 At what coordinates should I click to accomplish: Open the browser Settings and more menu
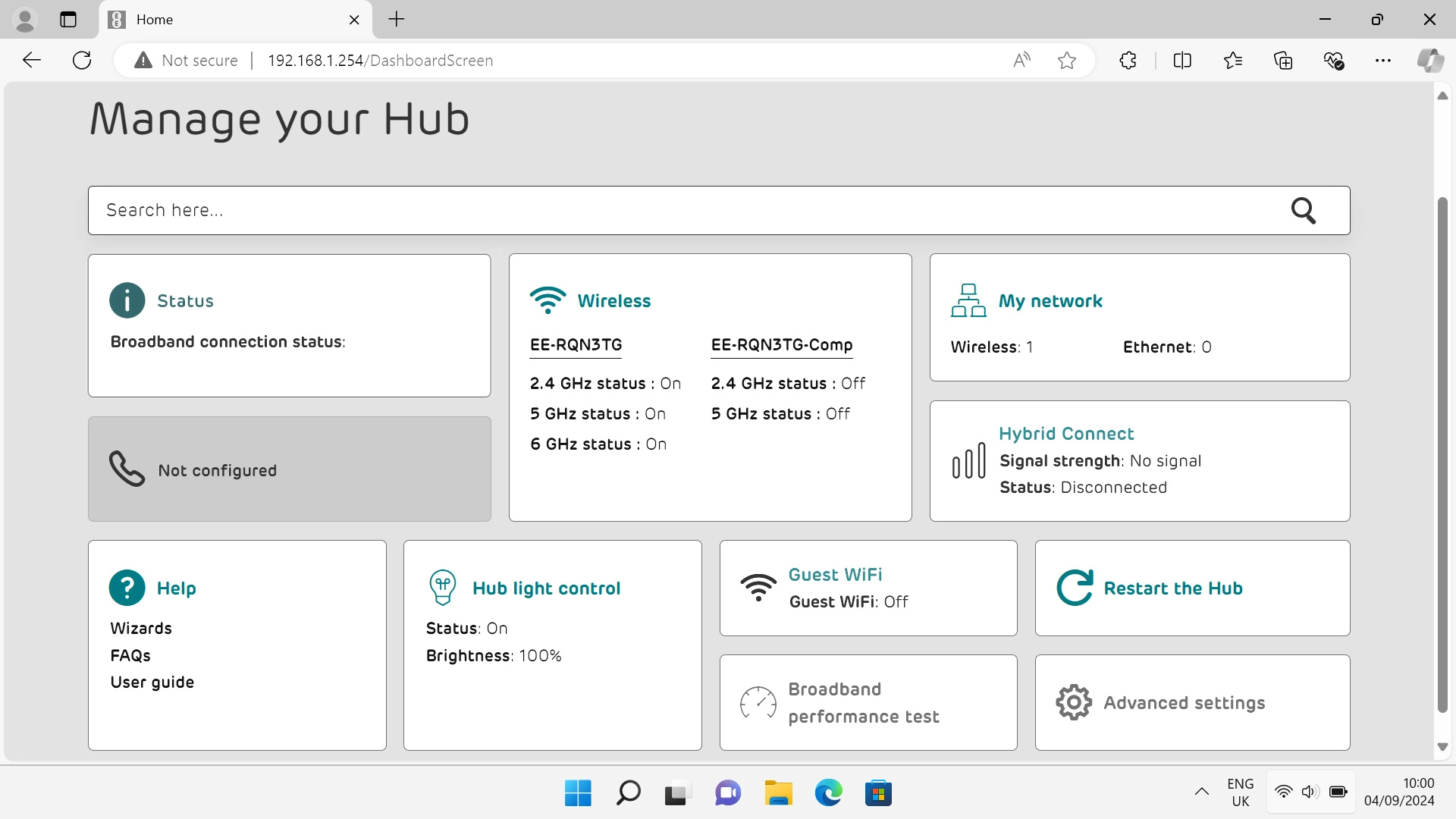1382,61
